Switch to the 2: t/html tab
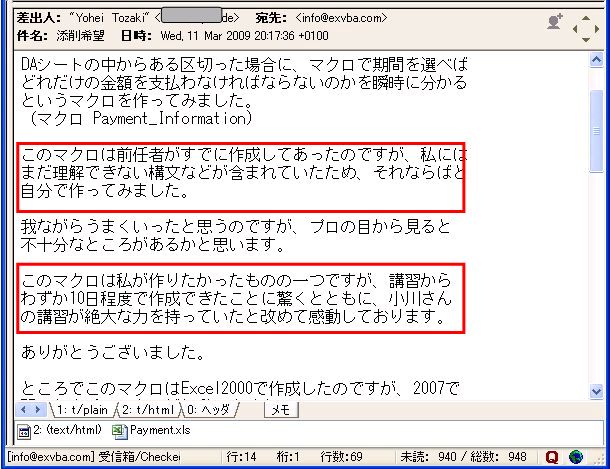 [148, 410]
